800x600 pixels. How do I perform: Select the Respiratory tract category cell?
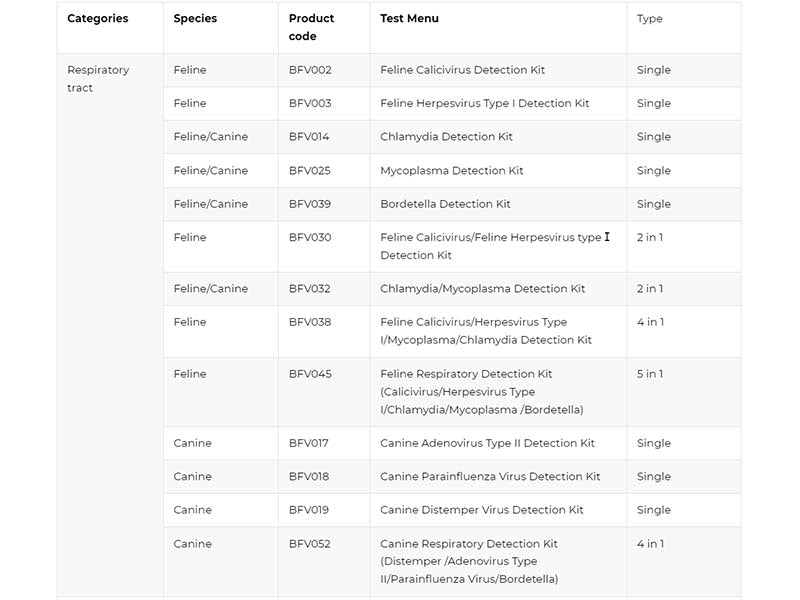pos(98,79)
